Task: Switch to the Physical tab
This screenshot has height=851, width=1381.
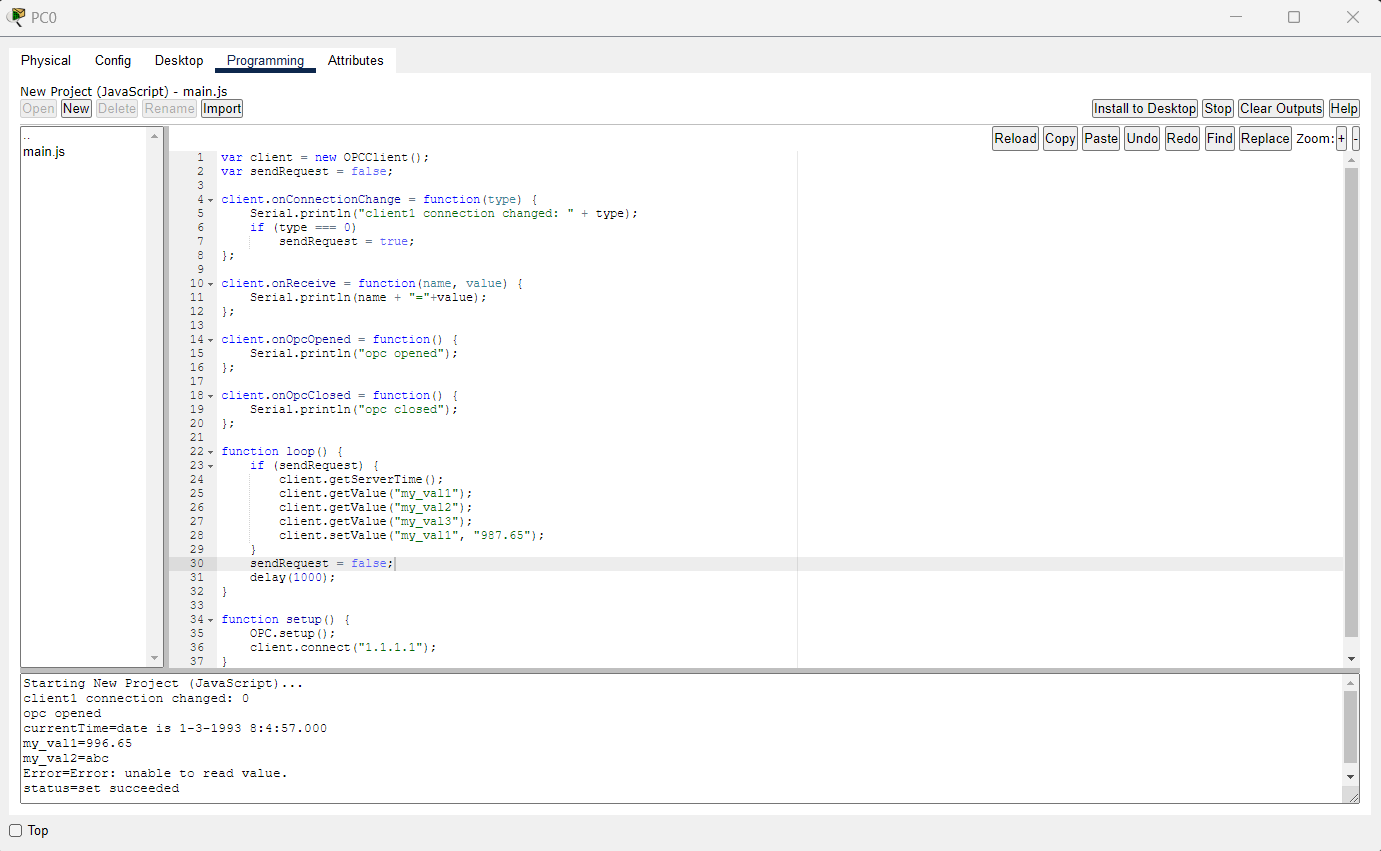Action: [46, 61]
